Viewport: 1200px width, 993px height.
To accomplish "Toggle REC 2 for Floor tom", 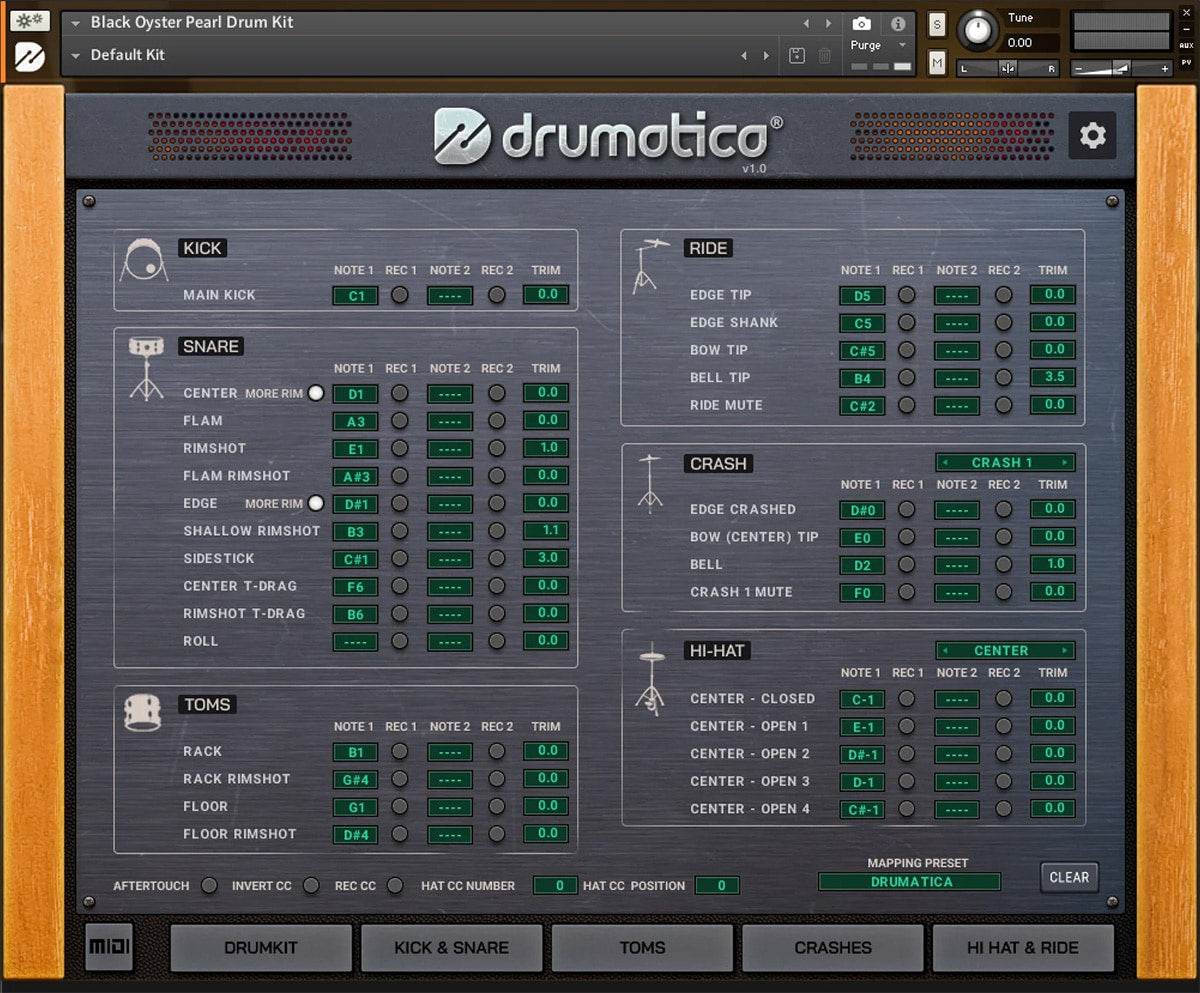I will pyautogui.click(x=497, y=806).
